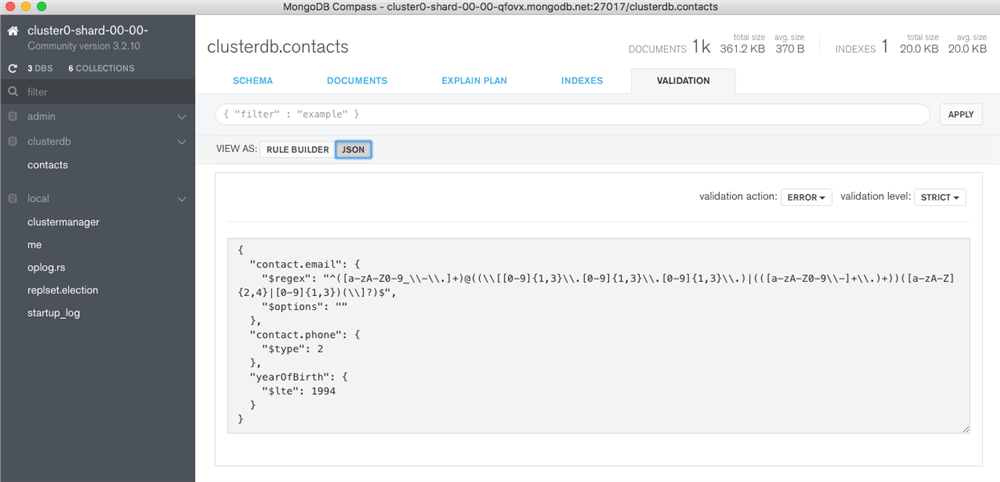The image size is (1000, 482).
Task: Open the EXPLAIN PLAN tab
Action: 474,81
